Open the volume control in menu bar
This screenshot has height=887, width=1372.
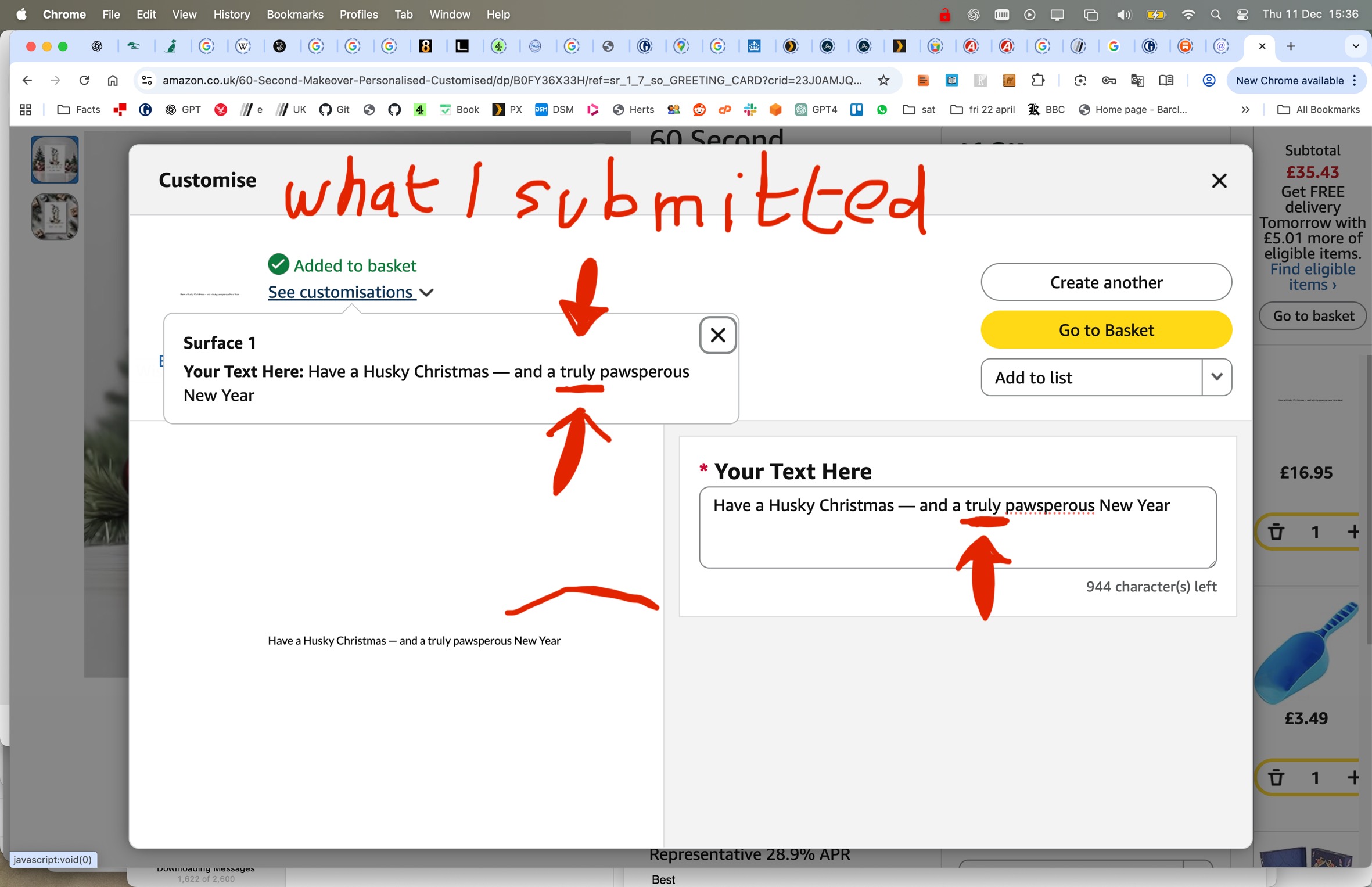point(1123,15)
